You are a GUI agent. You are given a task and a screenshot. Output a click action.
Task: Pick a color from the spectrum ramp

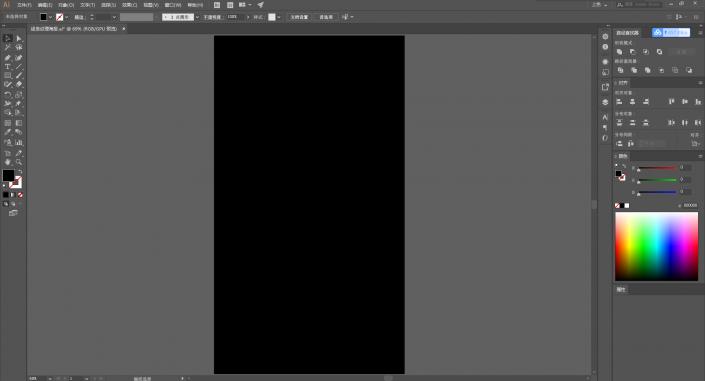656,247
